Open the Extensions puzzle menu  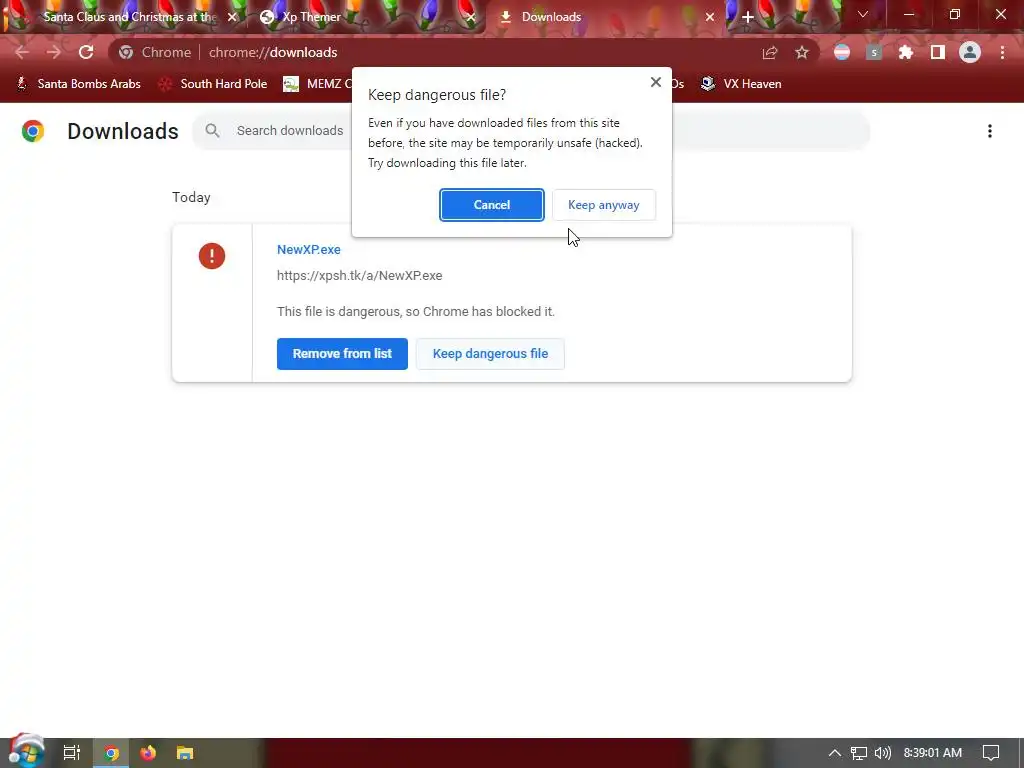[x=906, y=52]
